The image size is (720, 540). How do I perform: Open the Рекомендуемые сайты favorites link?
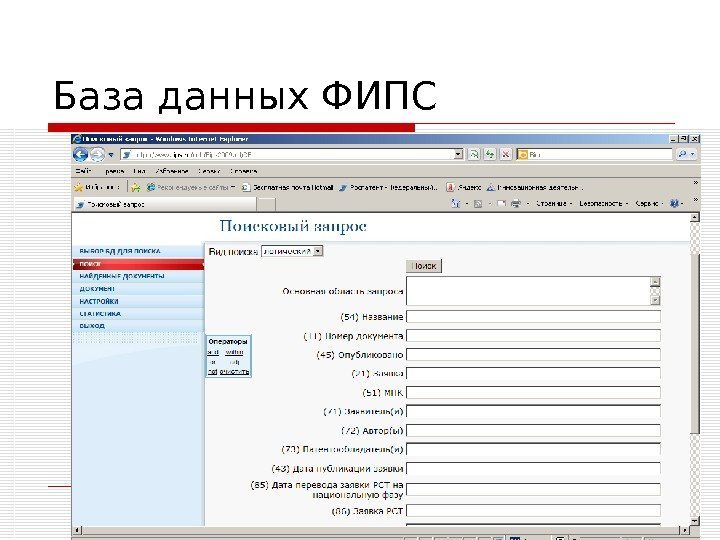click(x=191, y=187)
